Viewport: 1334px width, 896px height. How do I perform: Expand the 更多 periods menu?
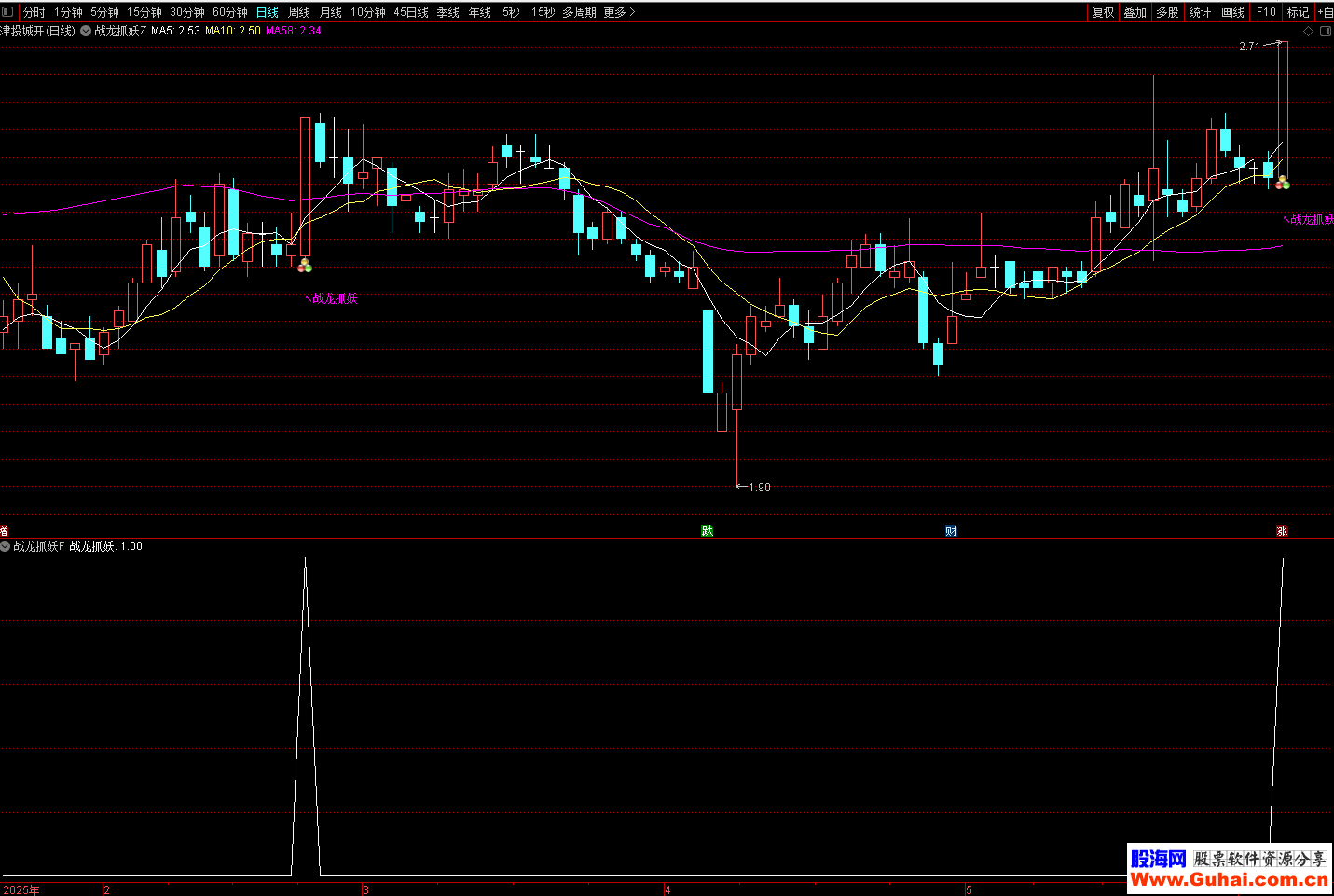(619, 12)
